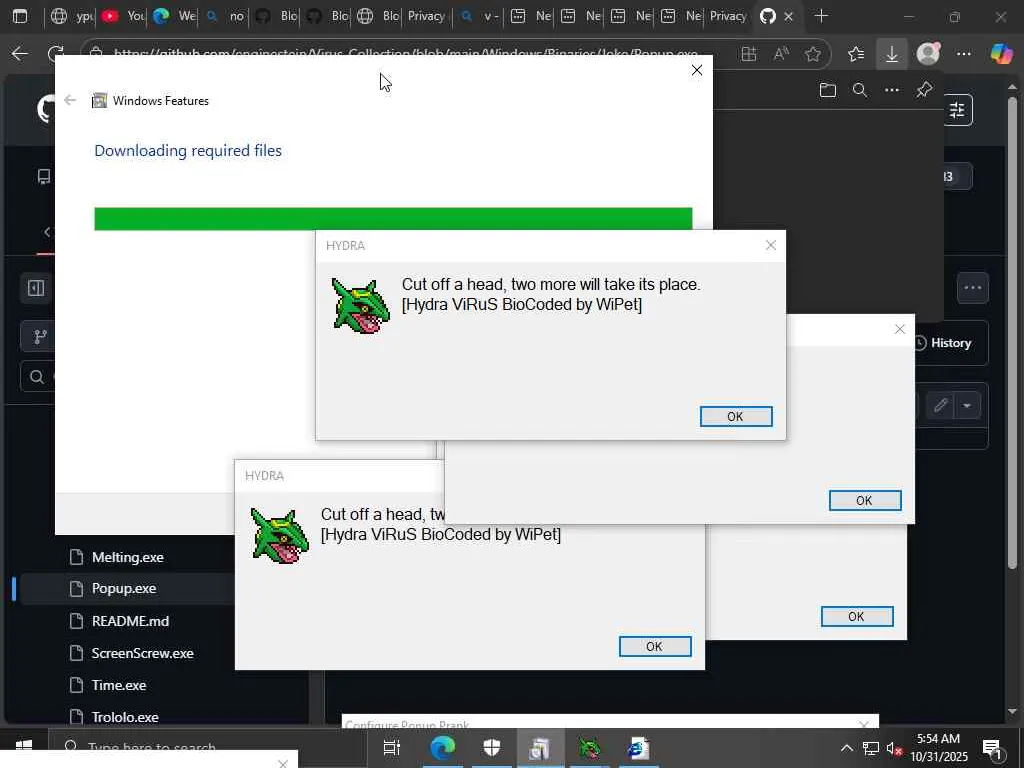This screenshot has width=1024, height=768.
Task: Click the split screen icon in address bar
Action: (x=749, y=54)
